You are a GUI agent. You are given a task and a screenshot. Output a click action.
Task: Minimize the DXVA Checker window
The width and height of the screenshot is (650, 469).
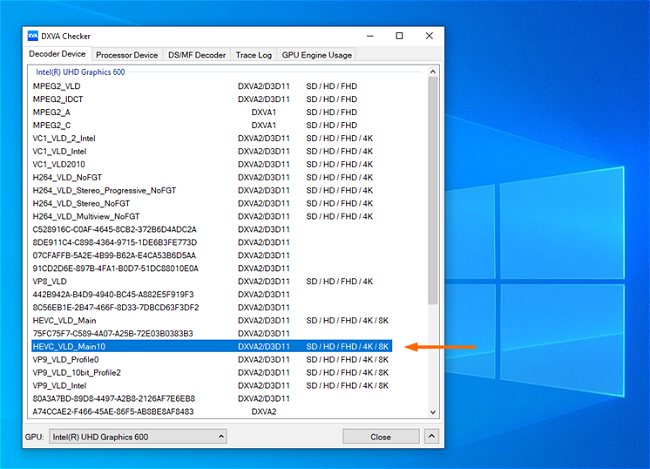pos(370,36)
